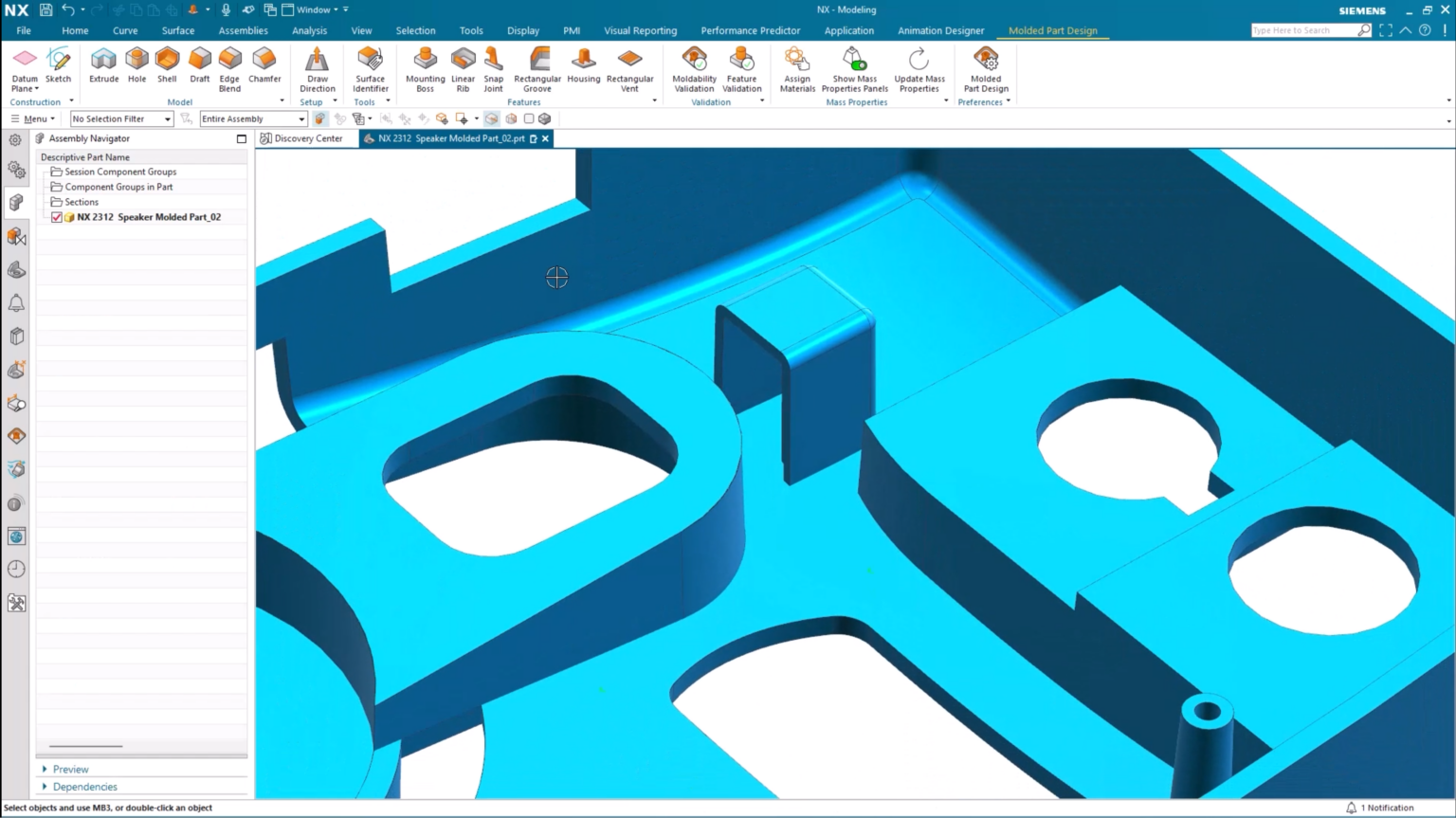This screenshot has height=818, width=1456.
Task: Toggle the shaded rendering style in top toolbar
Action: pos(491,118)
